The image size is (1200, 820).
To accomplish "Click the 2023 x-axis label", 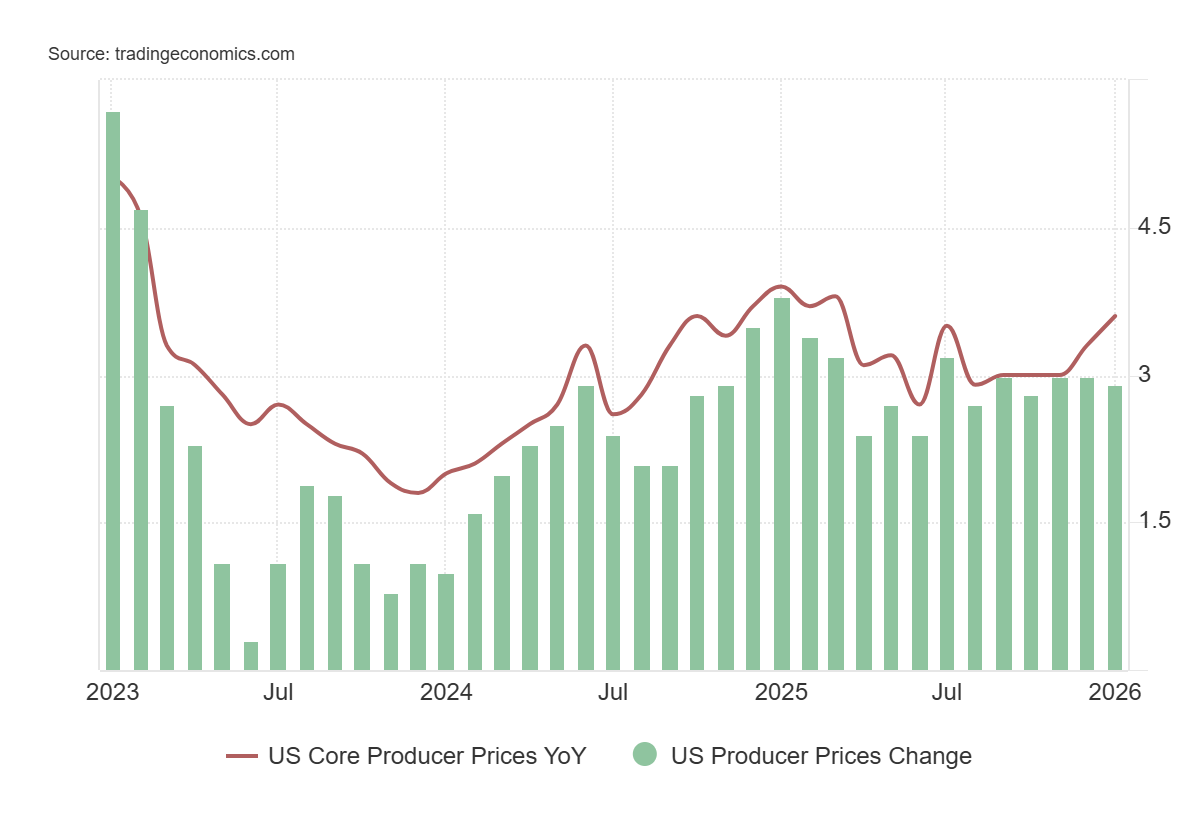I will (113, 692).
